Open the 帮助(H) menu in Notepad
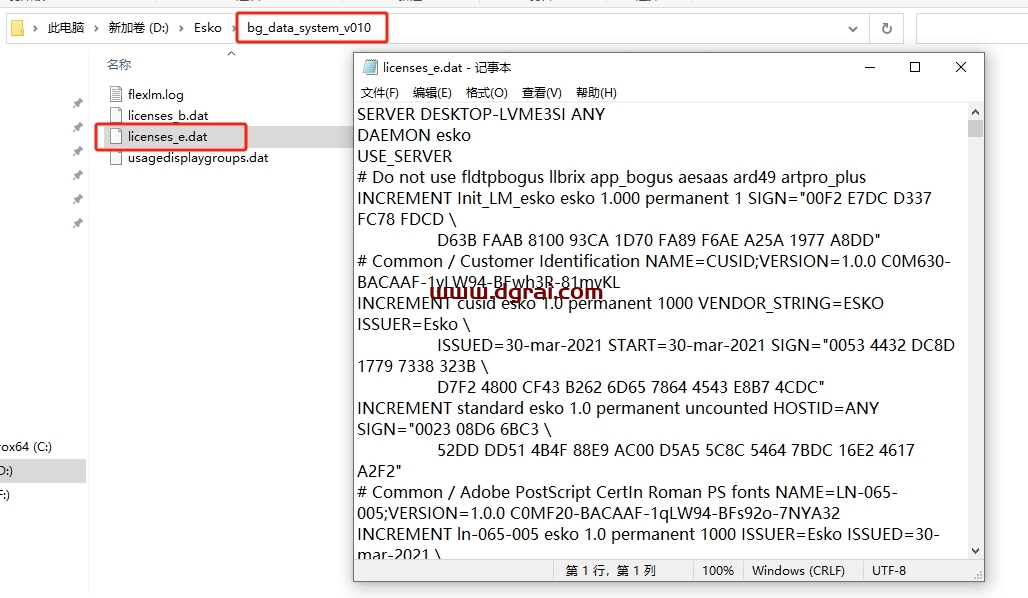1028x598 pixels. [x=596, y=92]
